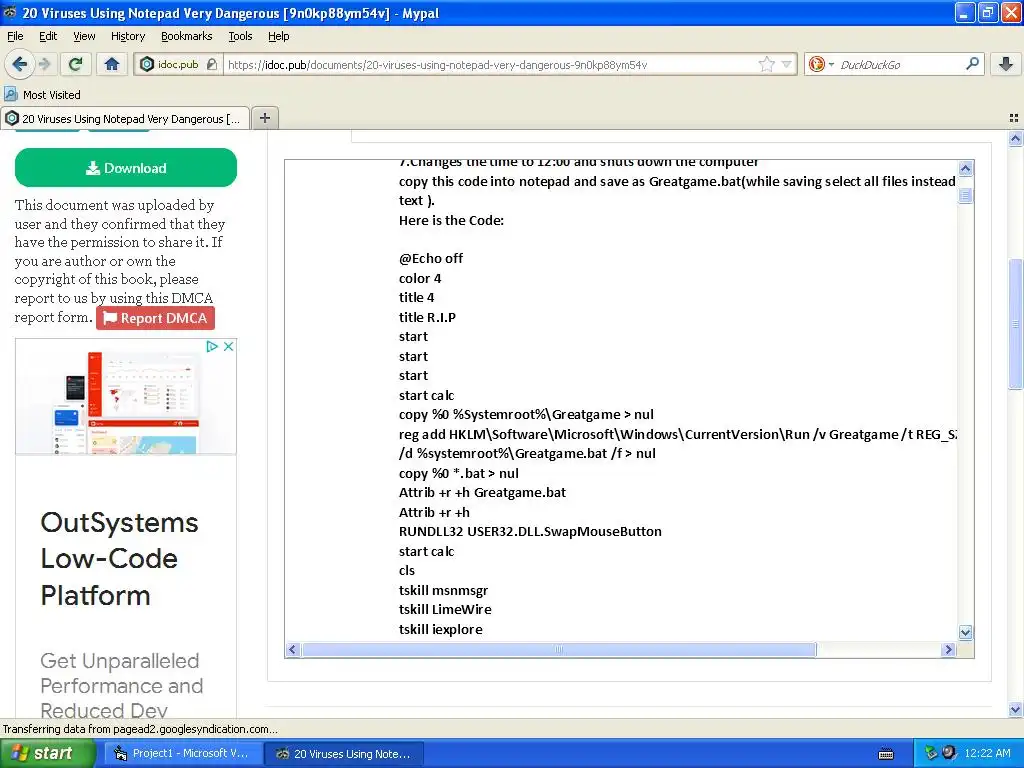Close the ad with the X icon
Image resolution: width=1024 pixels, height=768 pixels.
pos(228,346)
